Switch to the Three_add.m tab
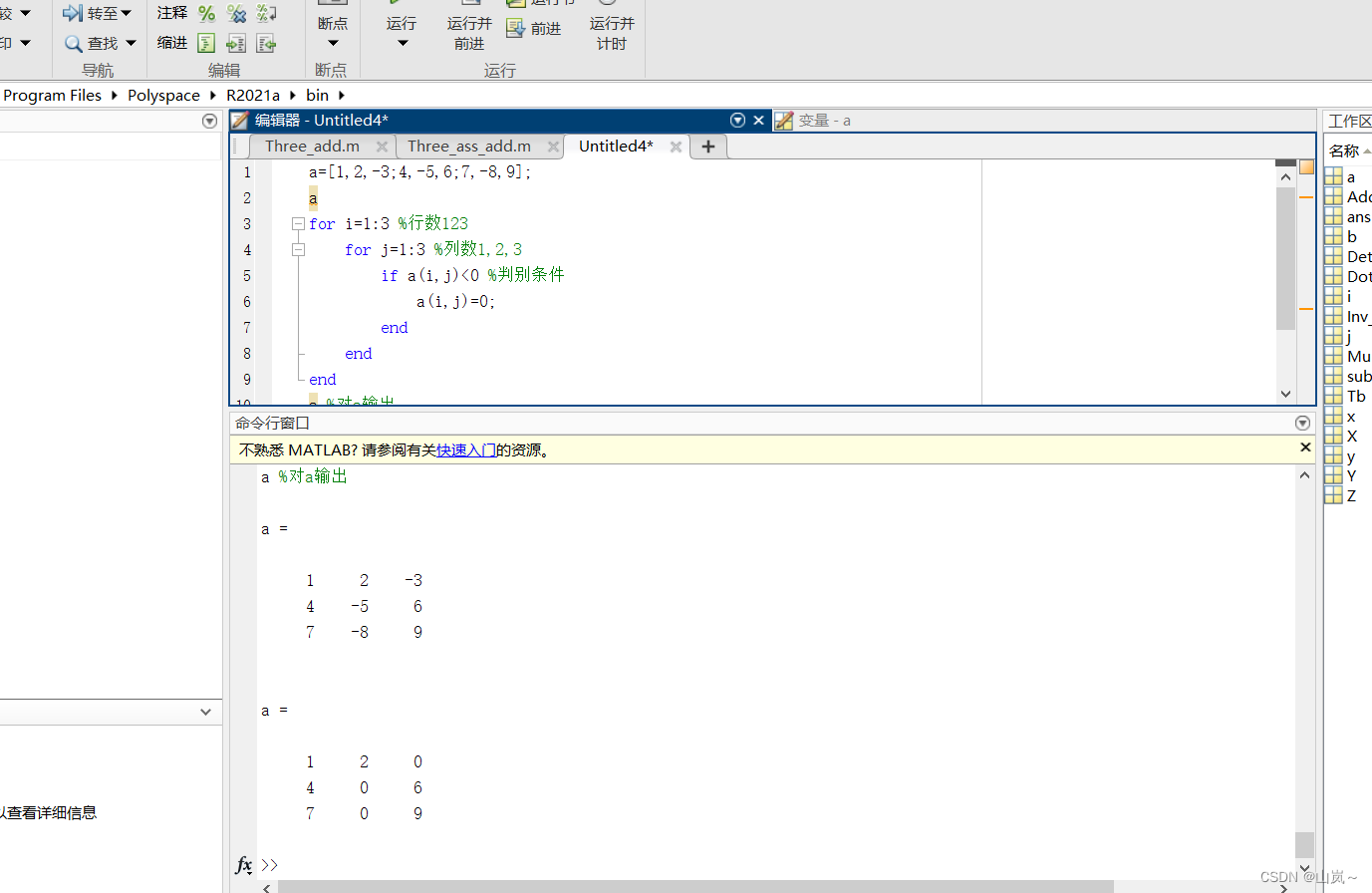This screenshot has height=893, width=1372. (x=312, y=147)
